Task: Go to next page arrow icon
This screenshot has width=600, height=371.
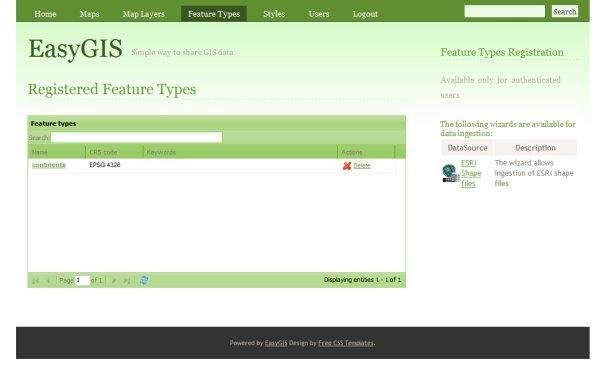Action: click(x=114, y=281)
